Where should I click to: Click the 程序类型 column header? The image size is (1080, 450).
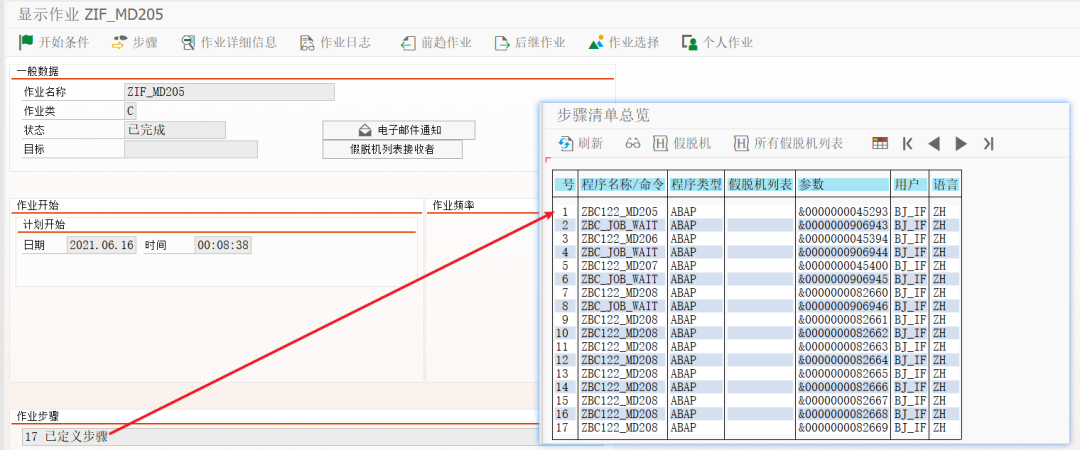696,185
